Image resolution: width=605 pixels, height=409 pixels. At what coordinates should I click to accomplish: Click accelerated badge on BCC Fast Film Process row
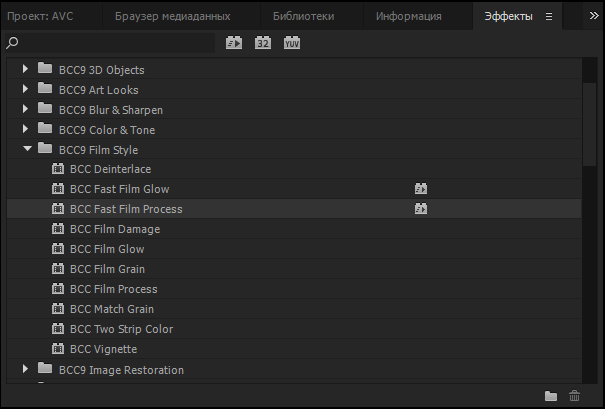point(421,209)
